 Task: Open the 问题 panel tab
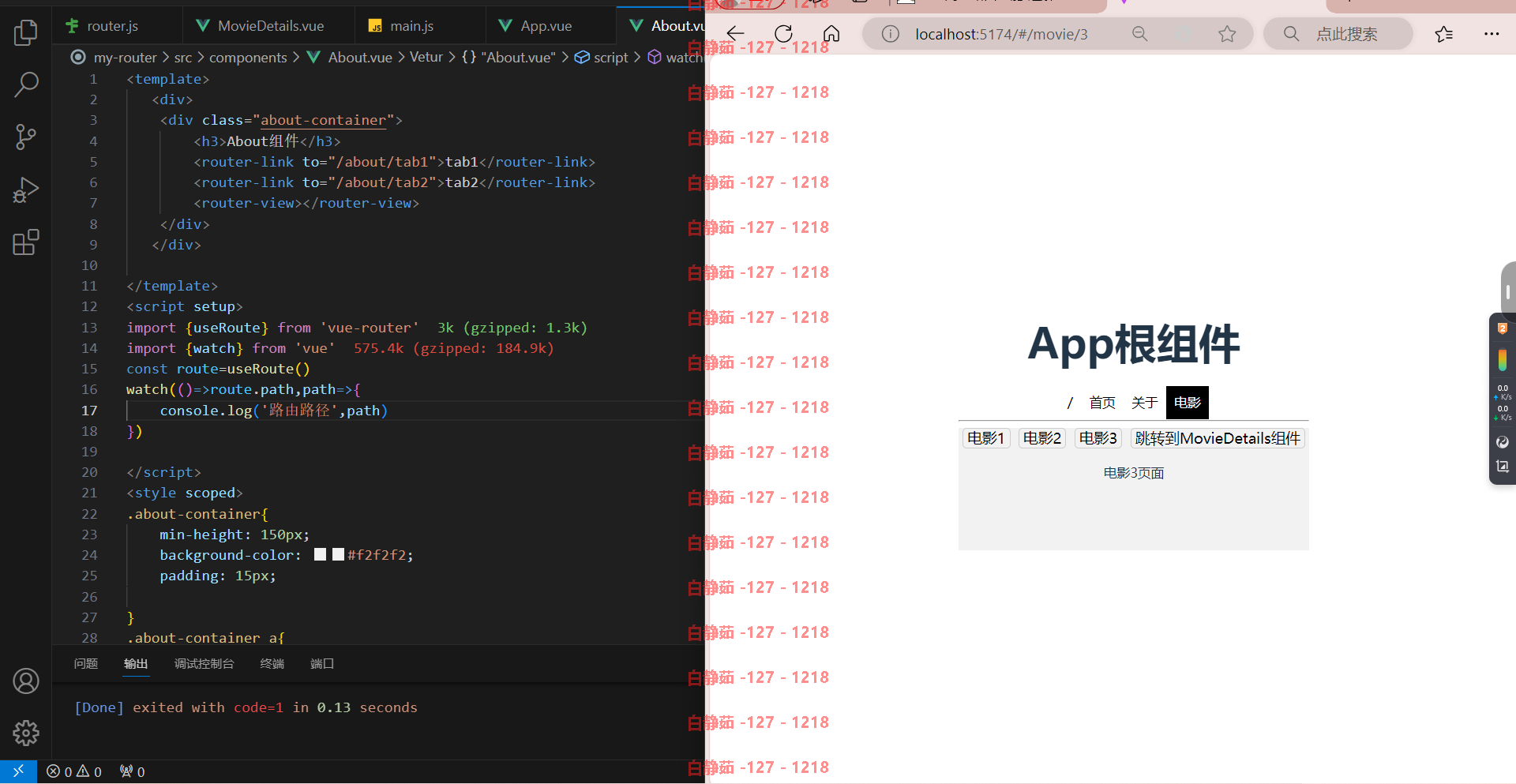point(85,664)
